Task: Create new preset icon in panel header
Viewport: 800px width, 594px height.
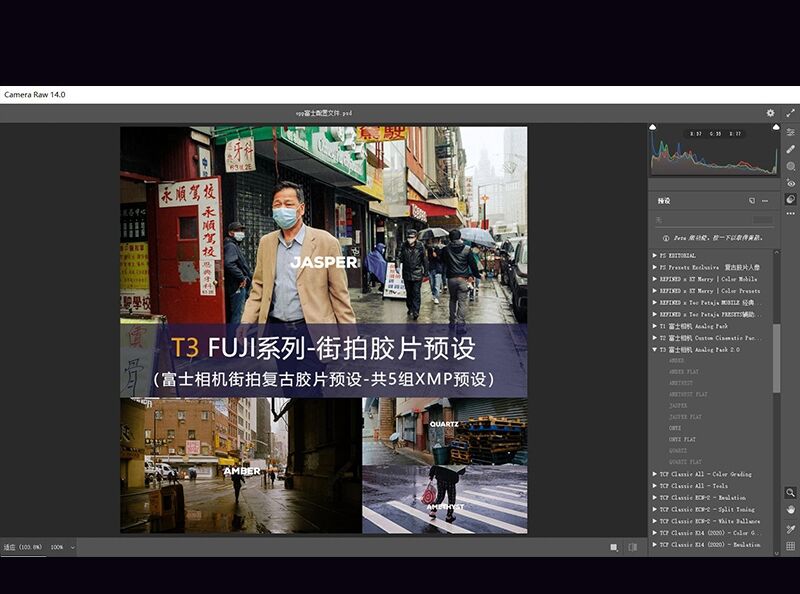Action: [752, 201]
